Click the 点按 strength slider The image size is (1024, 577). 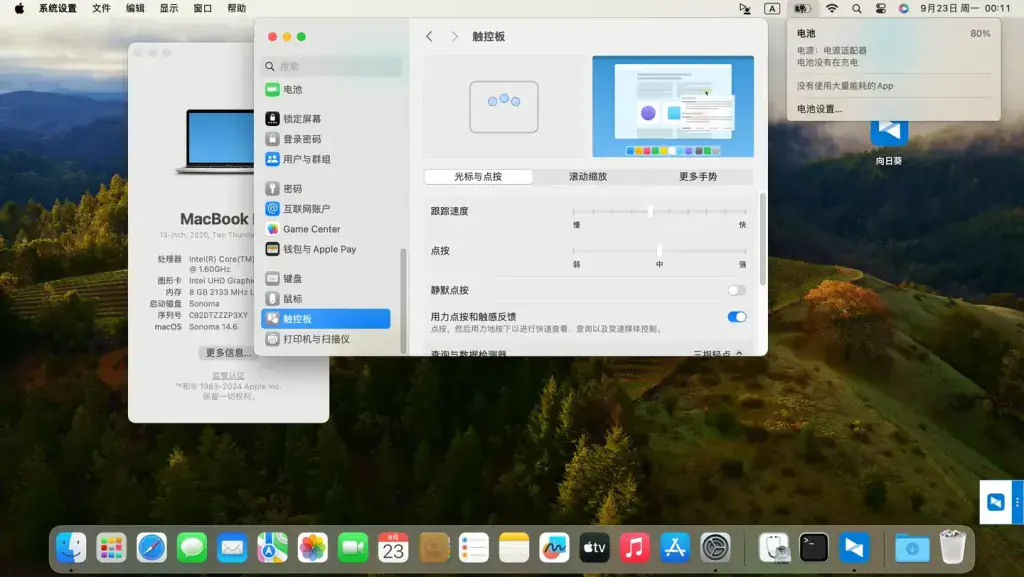point(659,251)
